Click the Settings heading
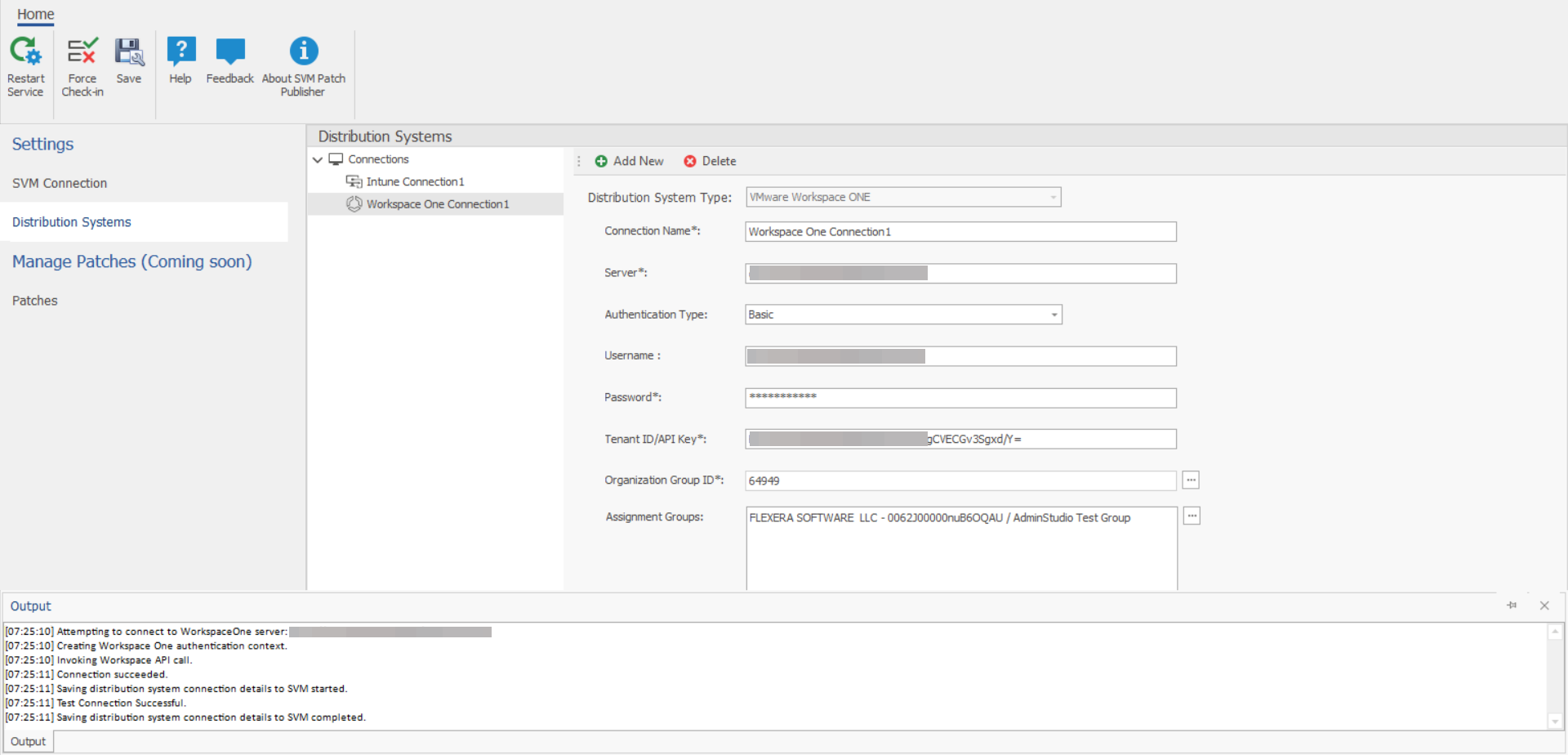1568x755 pixels. click(x=42, y=144)
